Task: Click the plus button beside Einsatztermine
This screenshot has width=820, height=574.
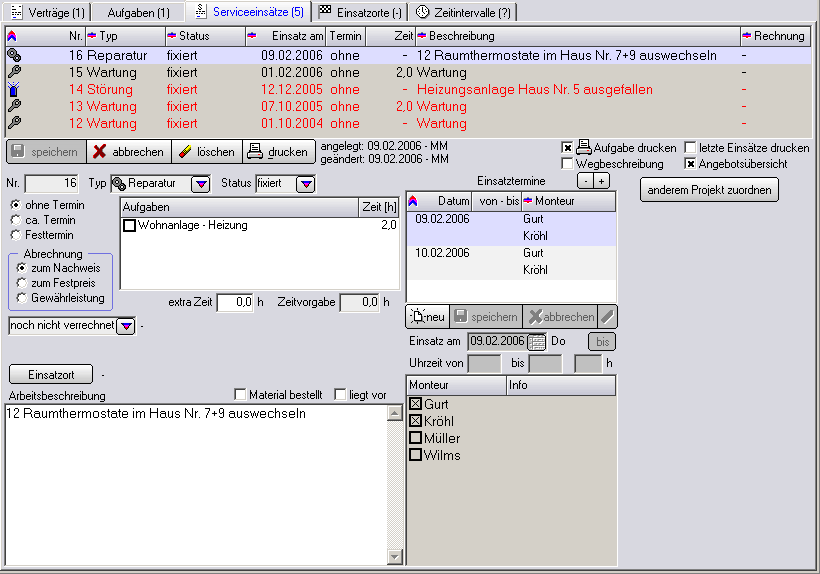Action: pyautogui.click(x=600, y=181)
